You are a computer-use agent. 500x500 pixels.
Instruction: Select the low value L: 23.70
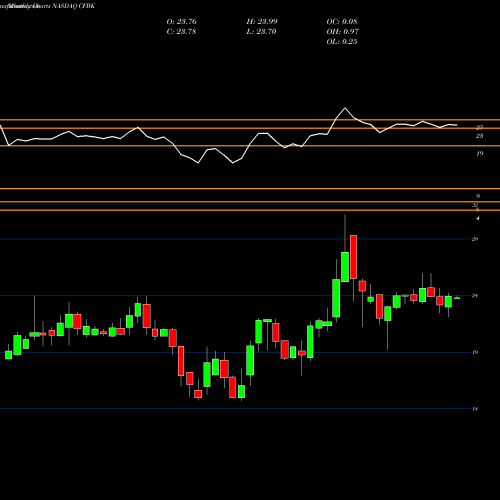pos(261,31)
